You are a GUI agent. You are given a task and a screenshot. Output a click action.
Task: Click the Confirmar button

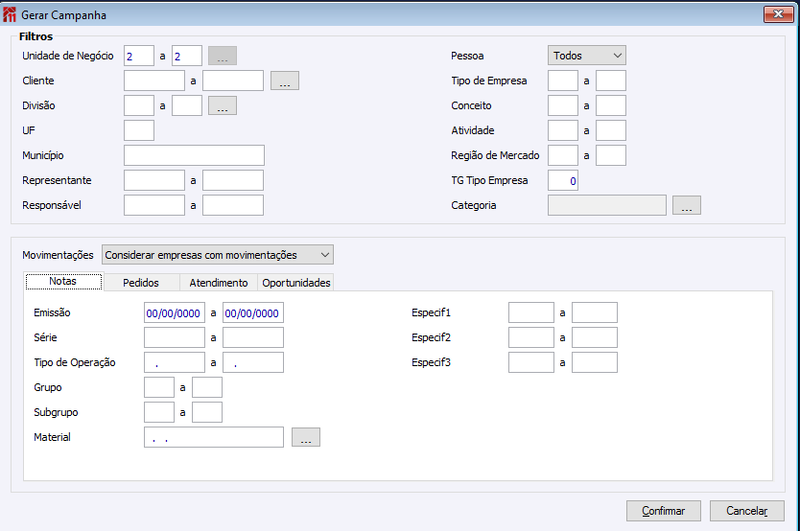[x=663, y=511]
